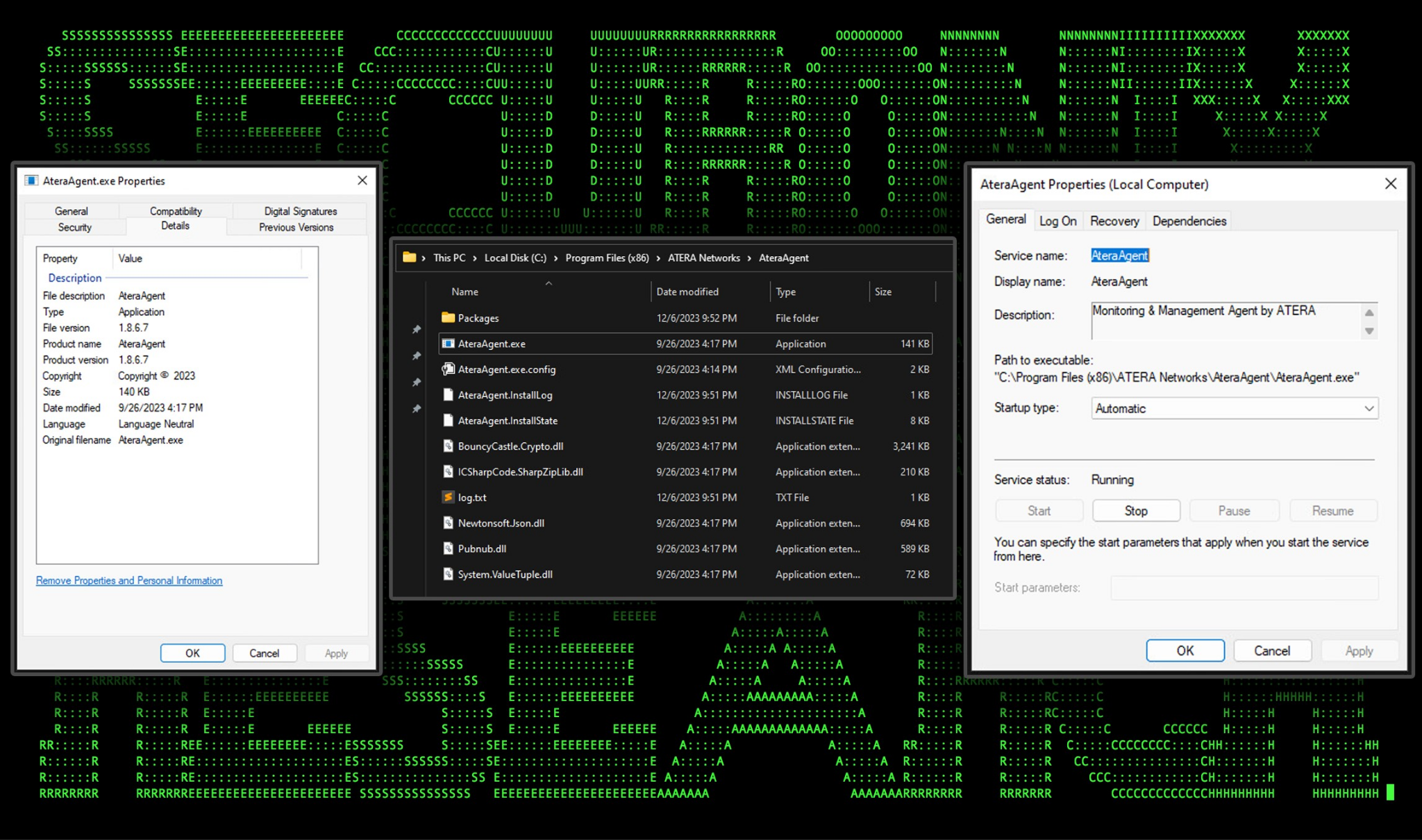Click the AteraAgent.InstallLog file icon
Screen dimensions: 1422x840
pyautogui.click(x=448, y=395)
